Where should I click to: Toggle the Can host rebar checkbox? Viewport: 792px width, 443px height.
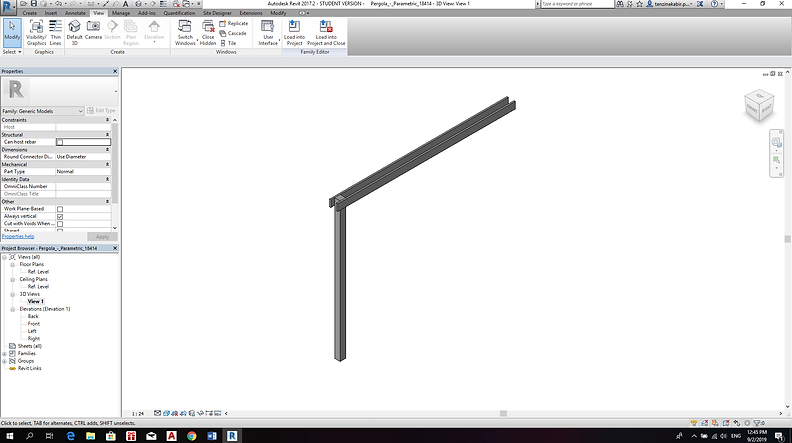60,142
